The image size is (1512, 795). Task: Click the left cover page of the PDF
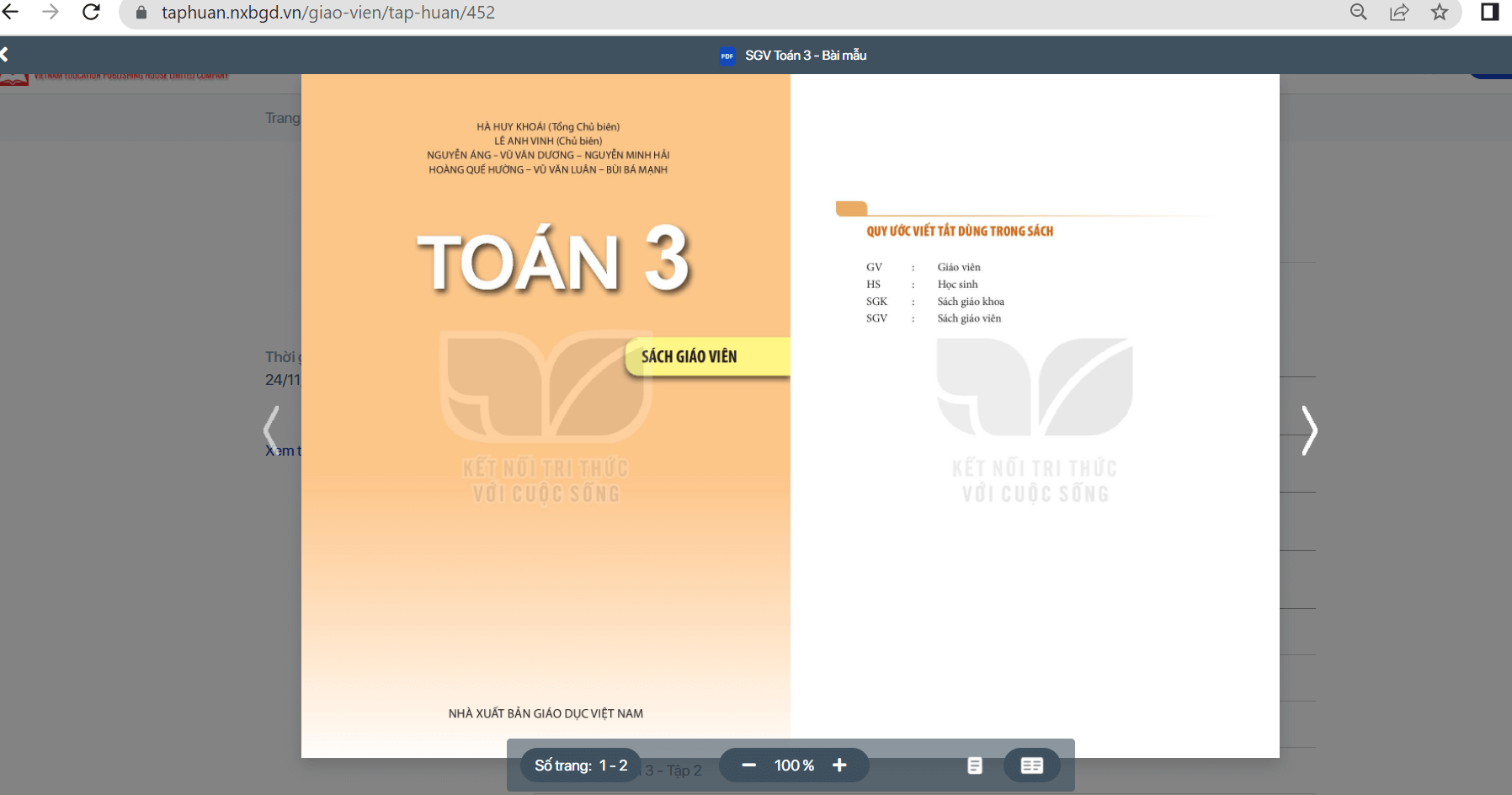point(546,416)
